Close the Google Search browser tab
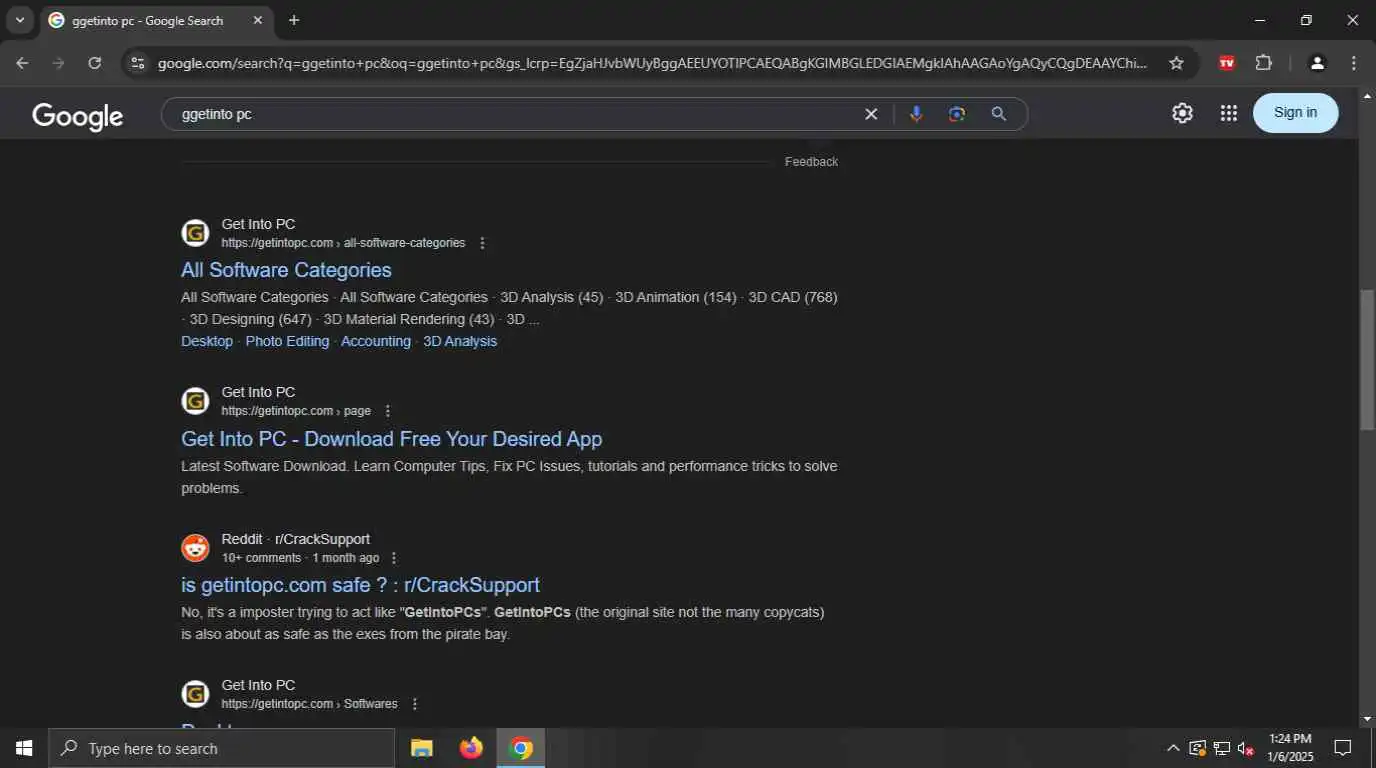The width and height of the screenshot is (1376, 768). (x=257, y=20)
